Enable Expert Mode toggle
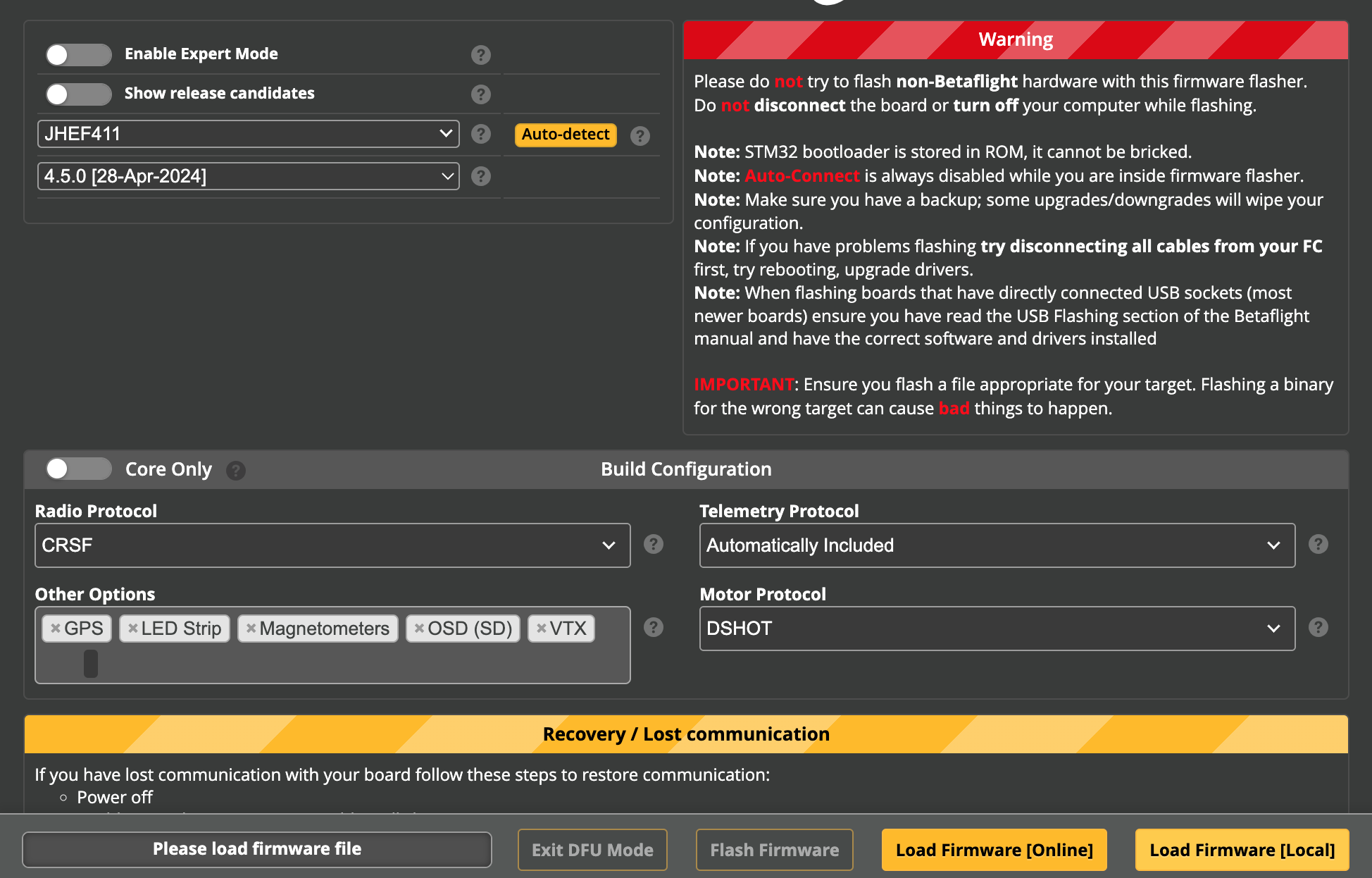 (78, 54)
